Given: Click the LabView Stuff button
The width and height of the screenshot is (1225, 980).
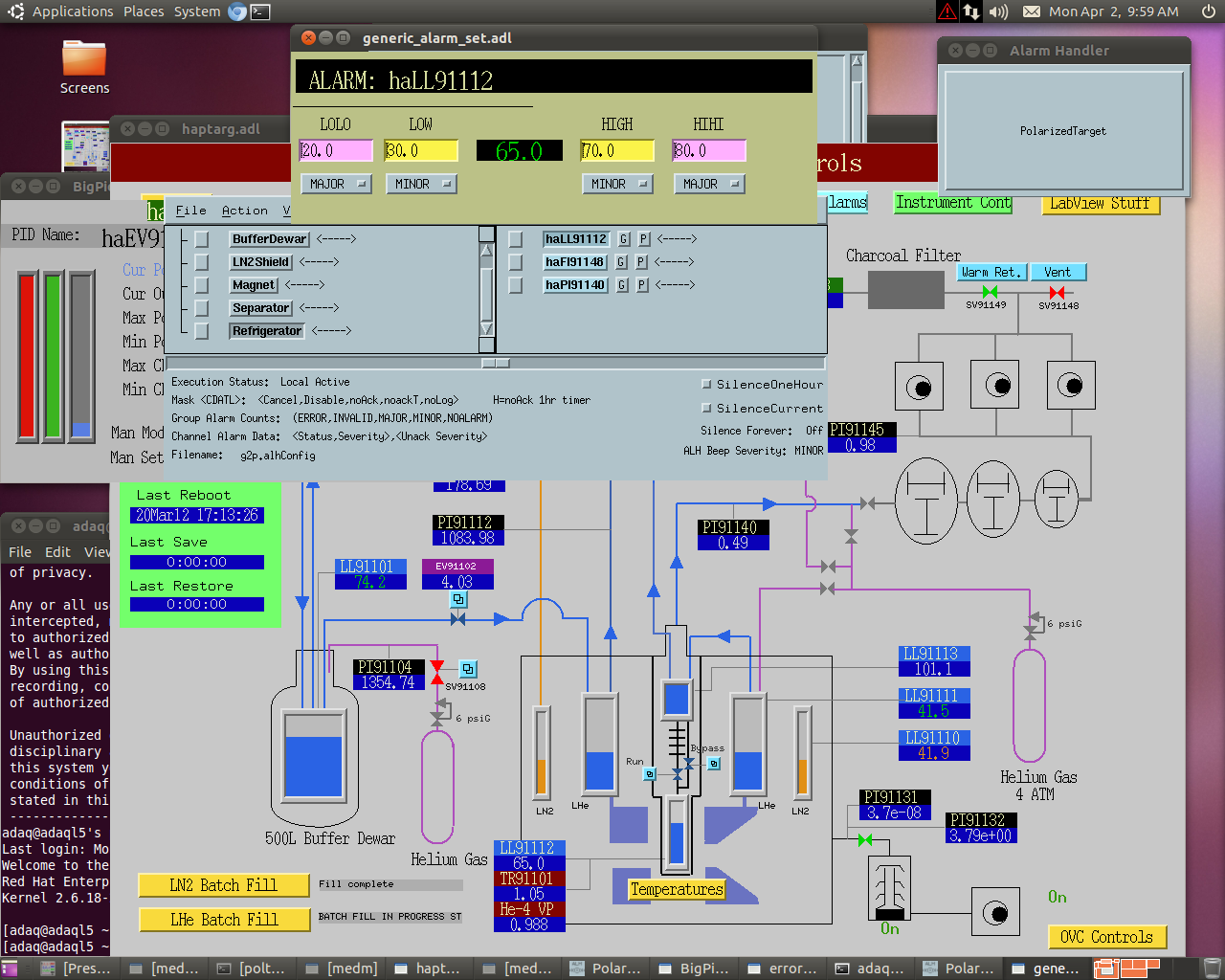Looking at the screenshot, I should [x=1101, y=204].
